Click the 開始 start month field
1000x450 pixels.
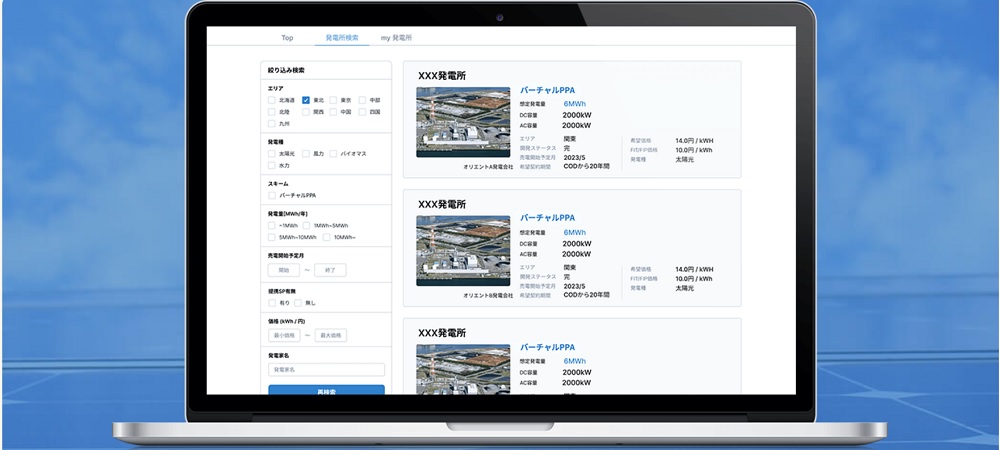pos(283,270)
